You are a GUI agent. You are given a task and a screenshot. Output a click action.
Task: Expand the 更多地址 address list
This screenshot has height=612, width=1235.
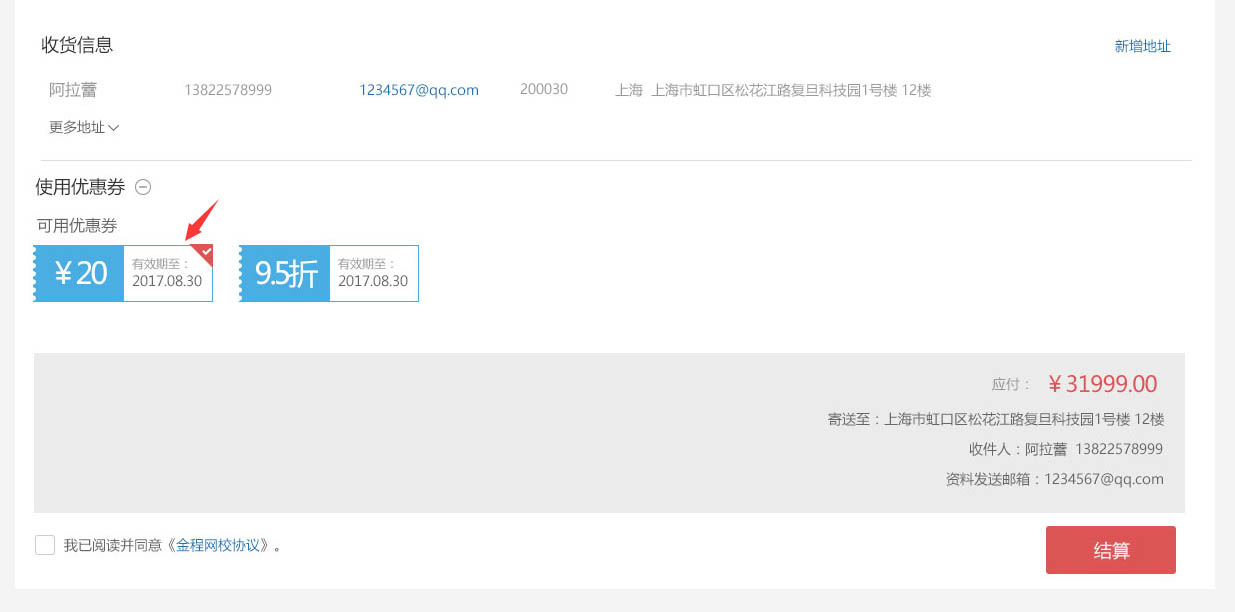(84, 127)
